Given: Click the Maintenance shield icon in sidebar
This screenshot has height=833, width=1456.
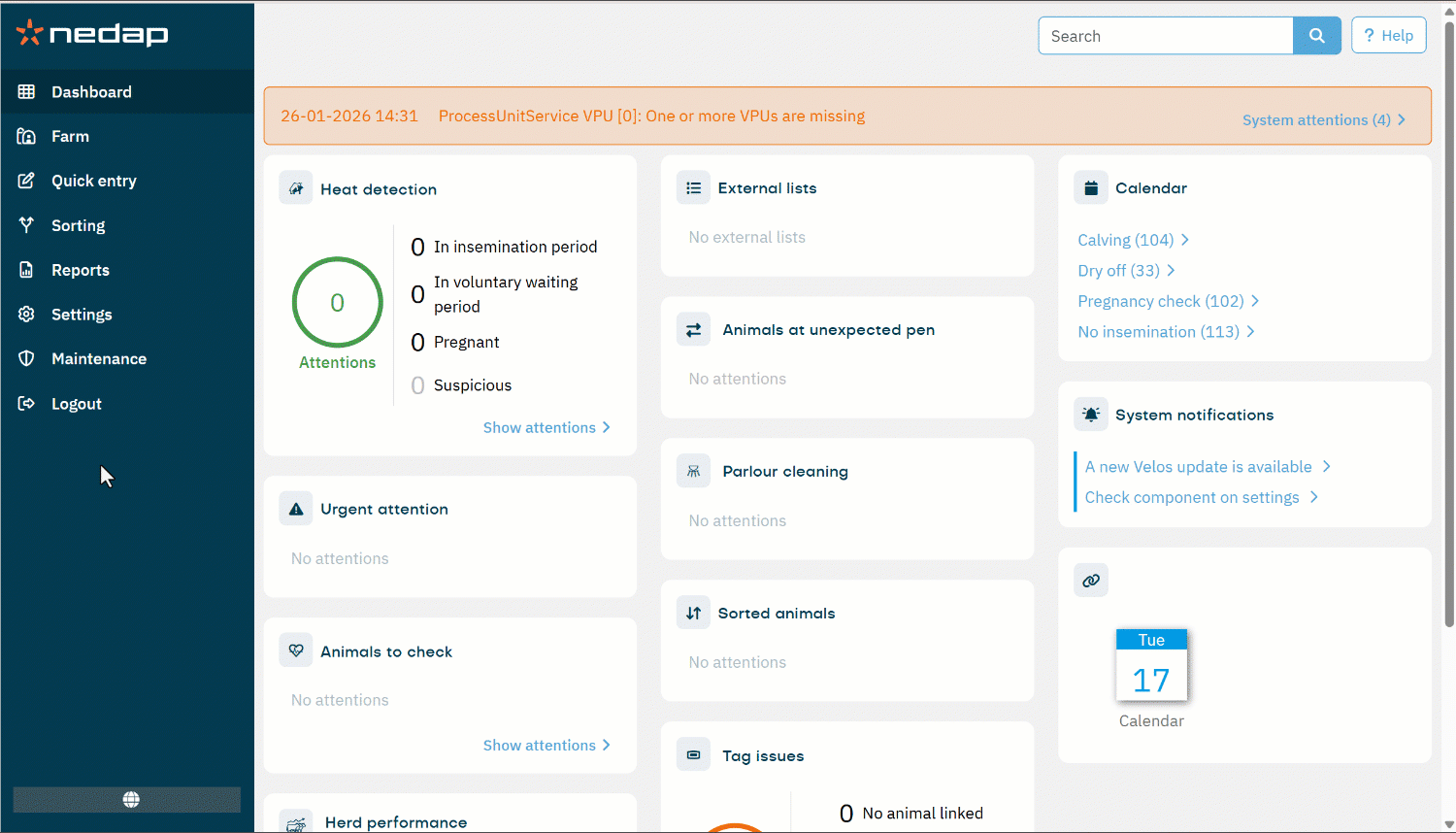Looking at the screenshot, I should [26, 358].
